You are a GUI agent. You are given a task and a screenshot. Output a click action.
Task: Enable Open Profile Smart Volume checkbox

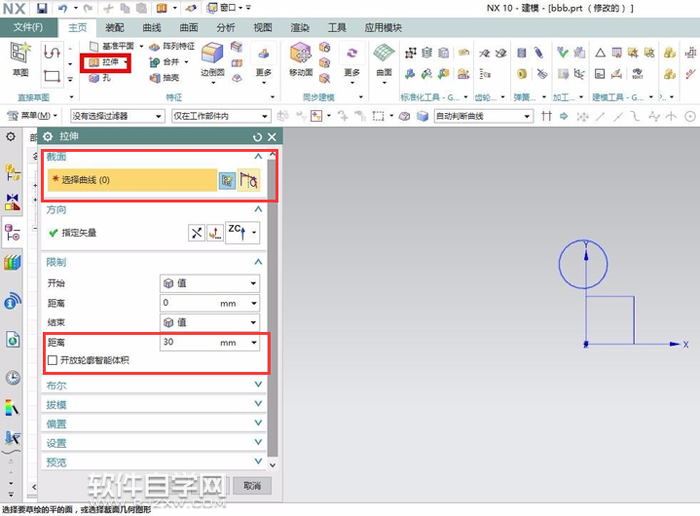53,360
